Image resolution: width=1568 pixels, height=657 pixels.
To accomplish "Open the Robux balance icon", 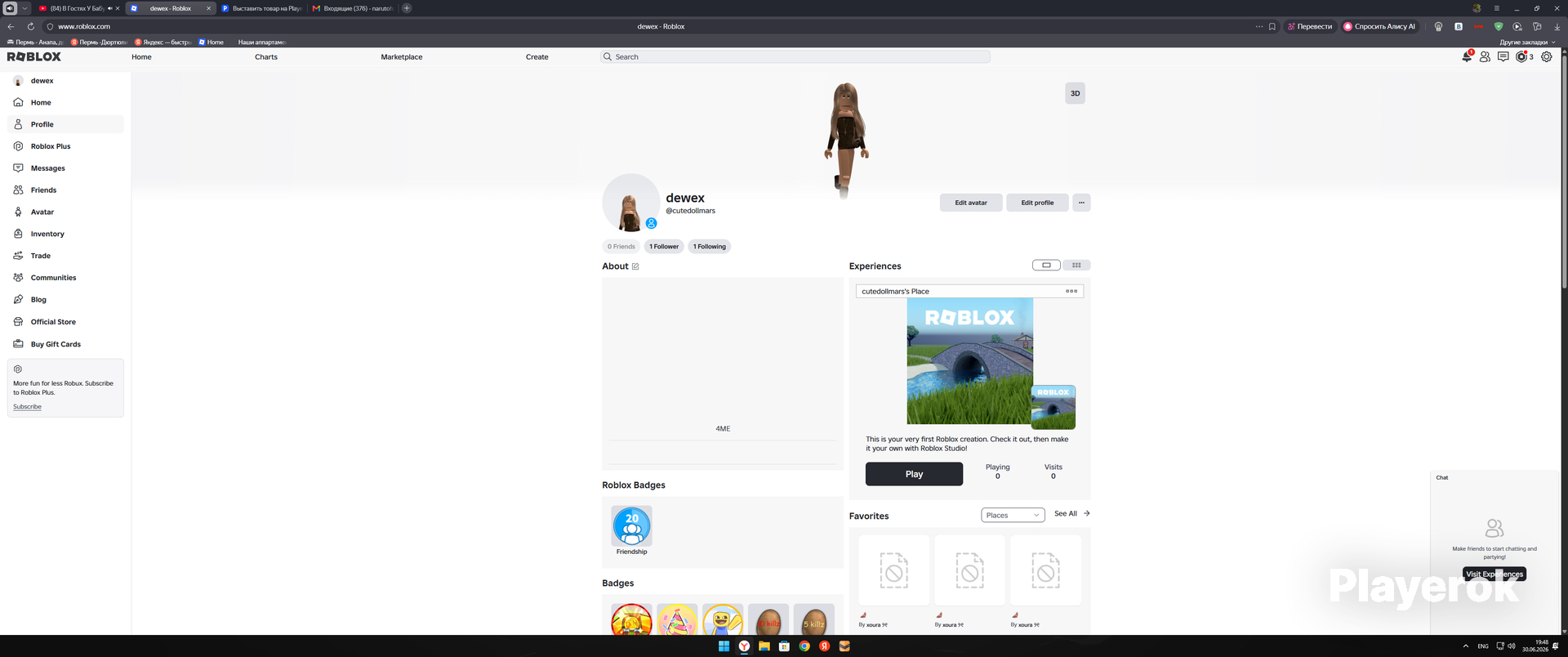I will [1521, 56].
